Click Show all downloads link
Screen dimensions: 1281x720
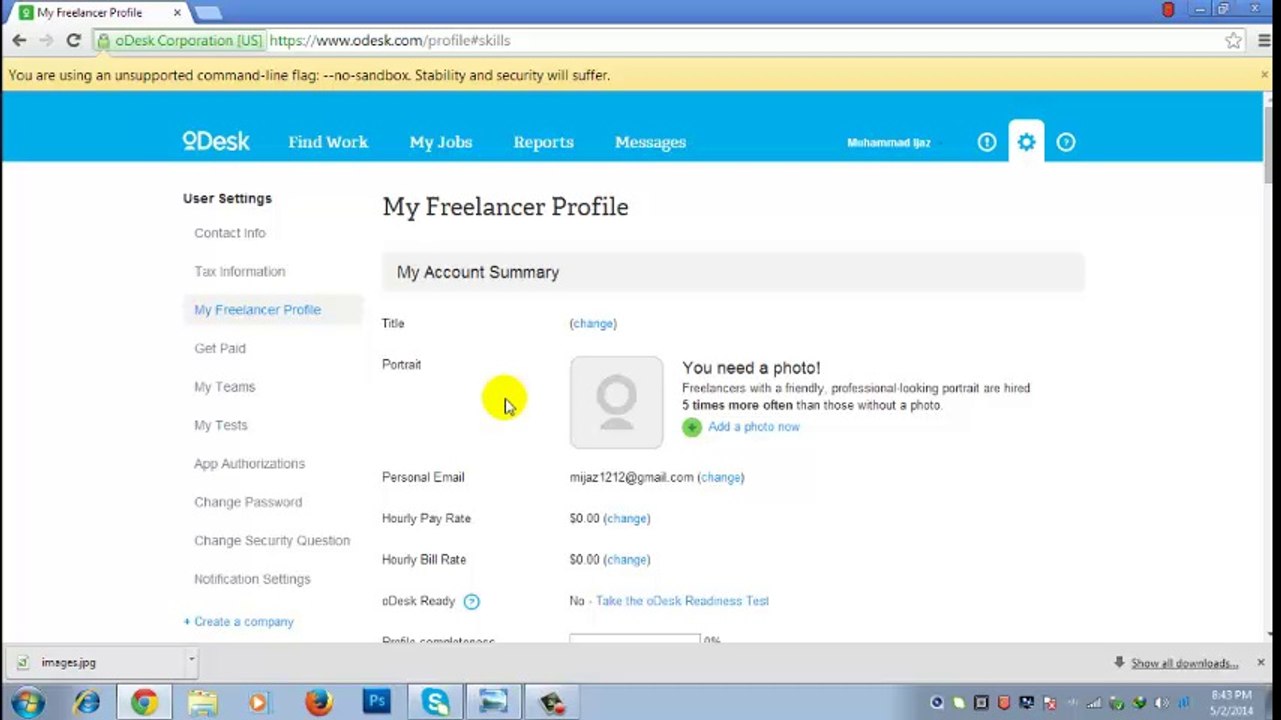1184,663
